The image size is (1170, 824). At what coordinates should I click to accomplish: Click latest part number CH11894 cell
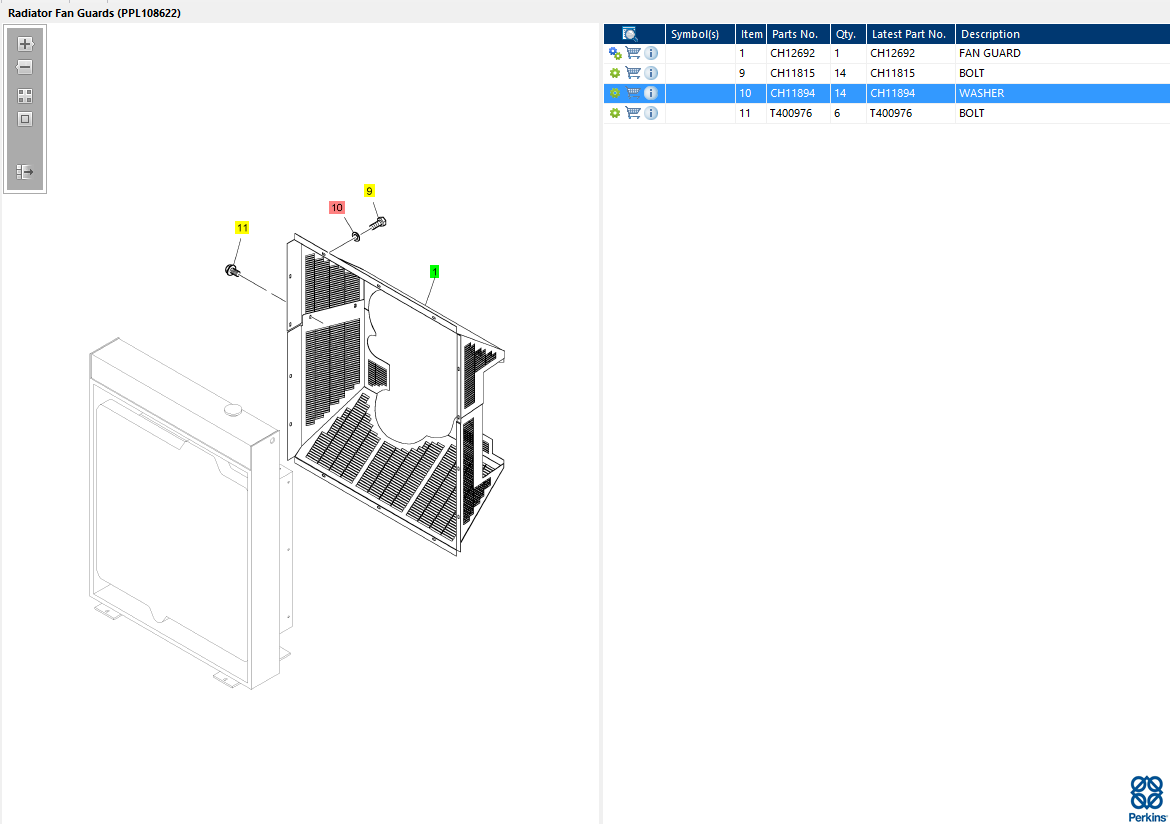pyautogui.click(x=910, y=93)
